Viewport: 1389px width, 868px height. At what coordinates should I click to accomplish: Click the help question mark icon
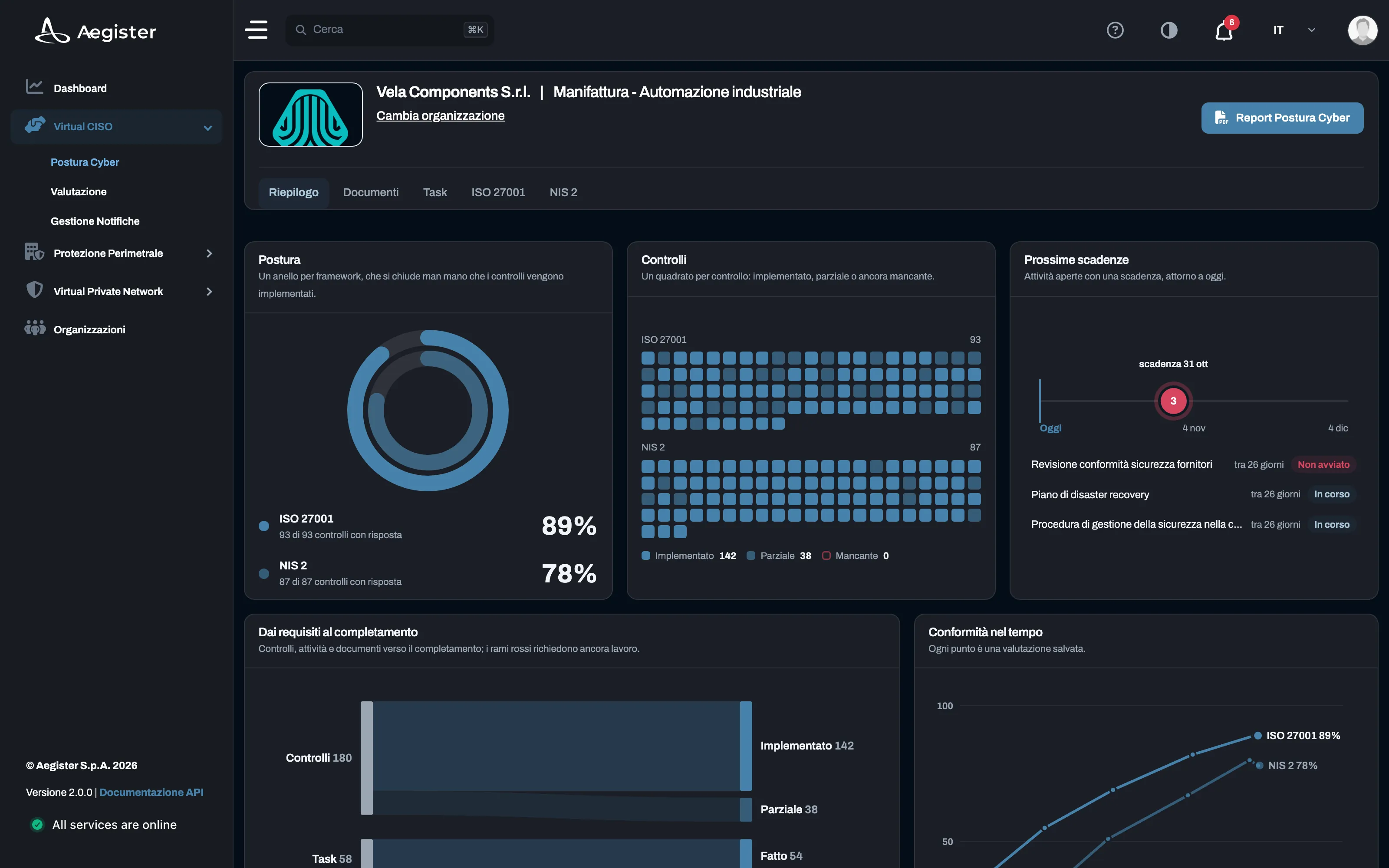point(1115,30)
